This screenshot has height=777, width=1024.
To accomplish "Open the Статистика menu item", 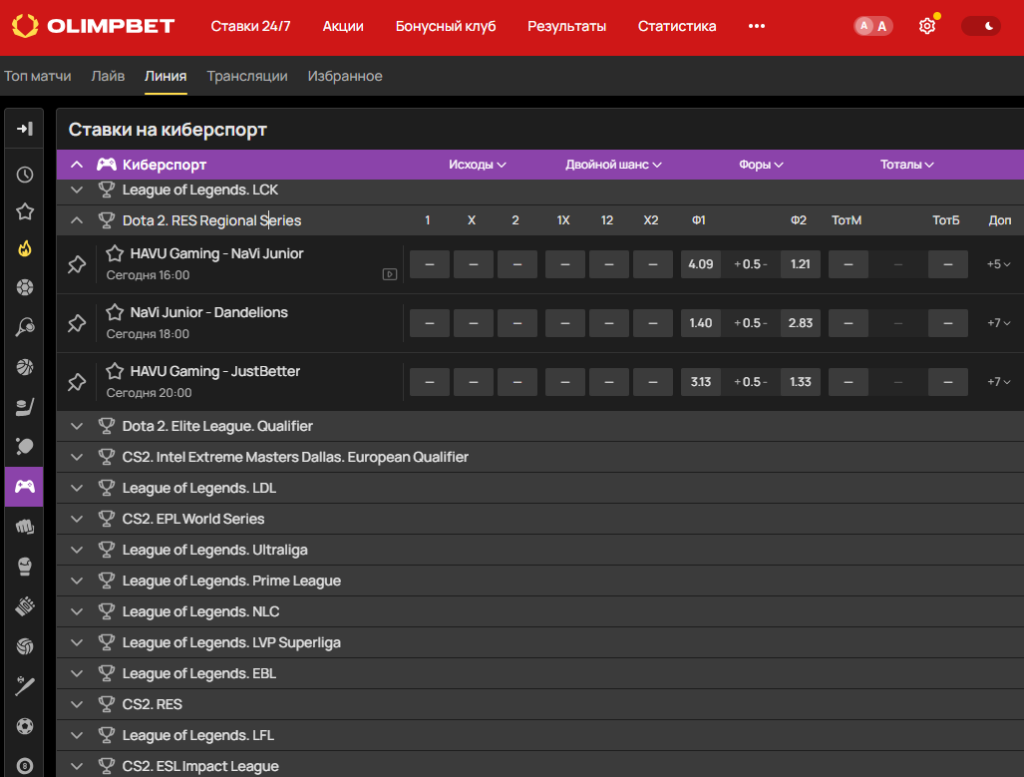I will click(677, 26).
